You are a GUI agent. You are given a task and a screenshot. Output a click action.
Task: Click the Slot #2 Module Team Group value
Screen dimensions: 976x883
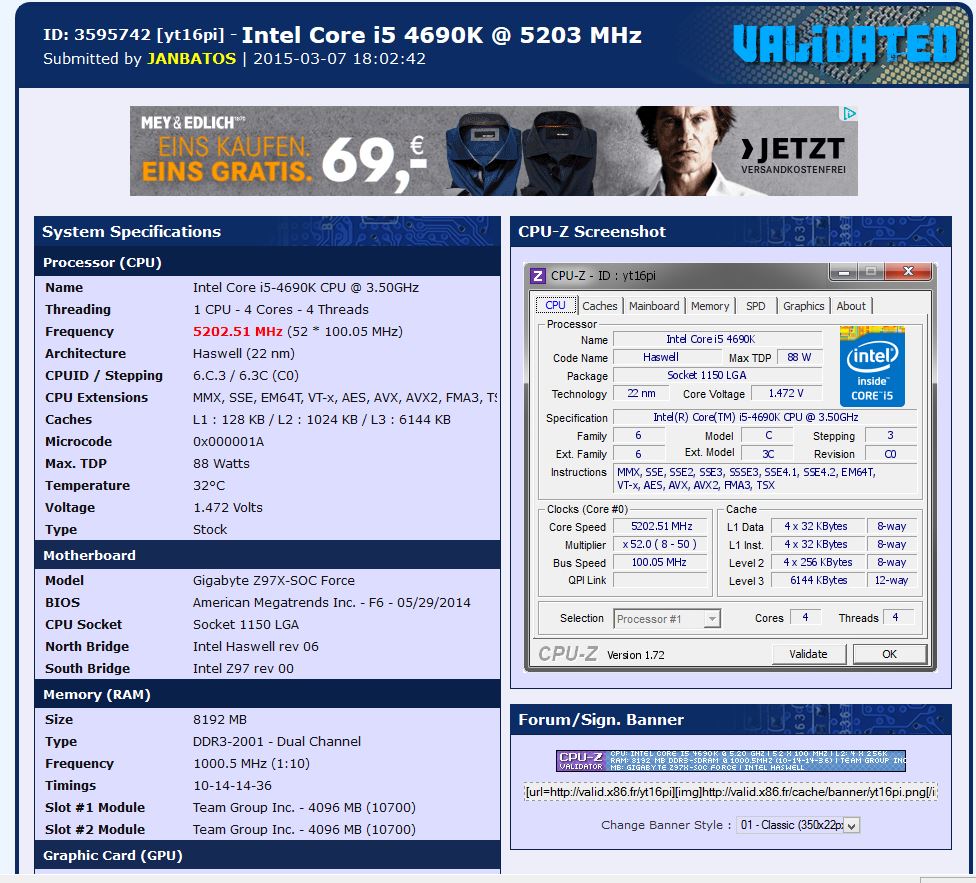pyautogui.click(x=304, y=829)
